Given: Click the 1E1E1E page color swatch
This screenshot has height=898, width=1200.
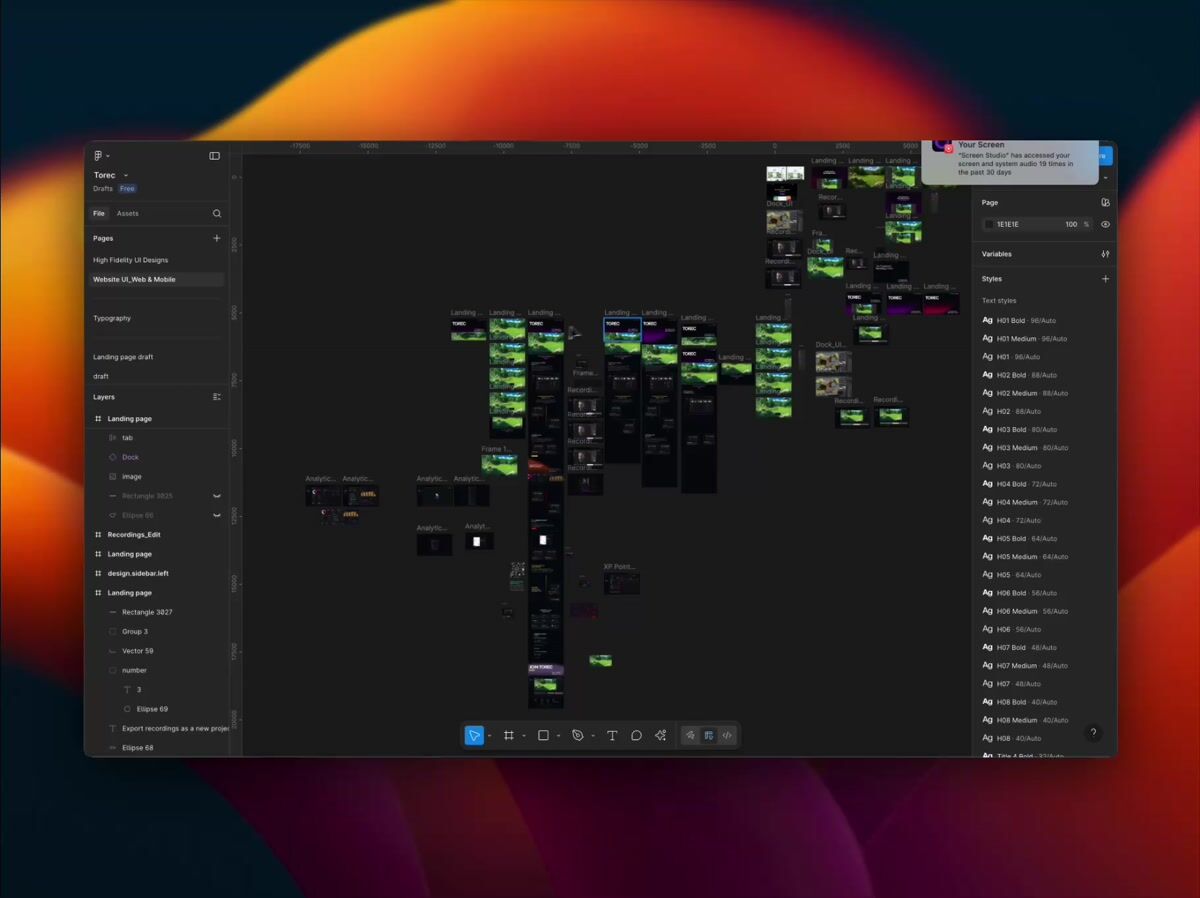Looking at the screenshot, I should [x=989, y=224].
